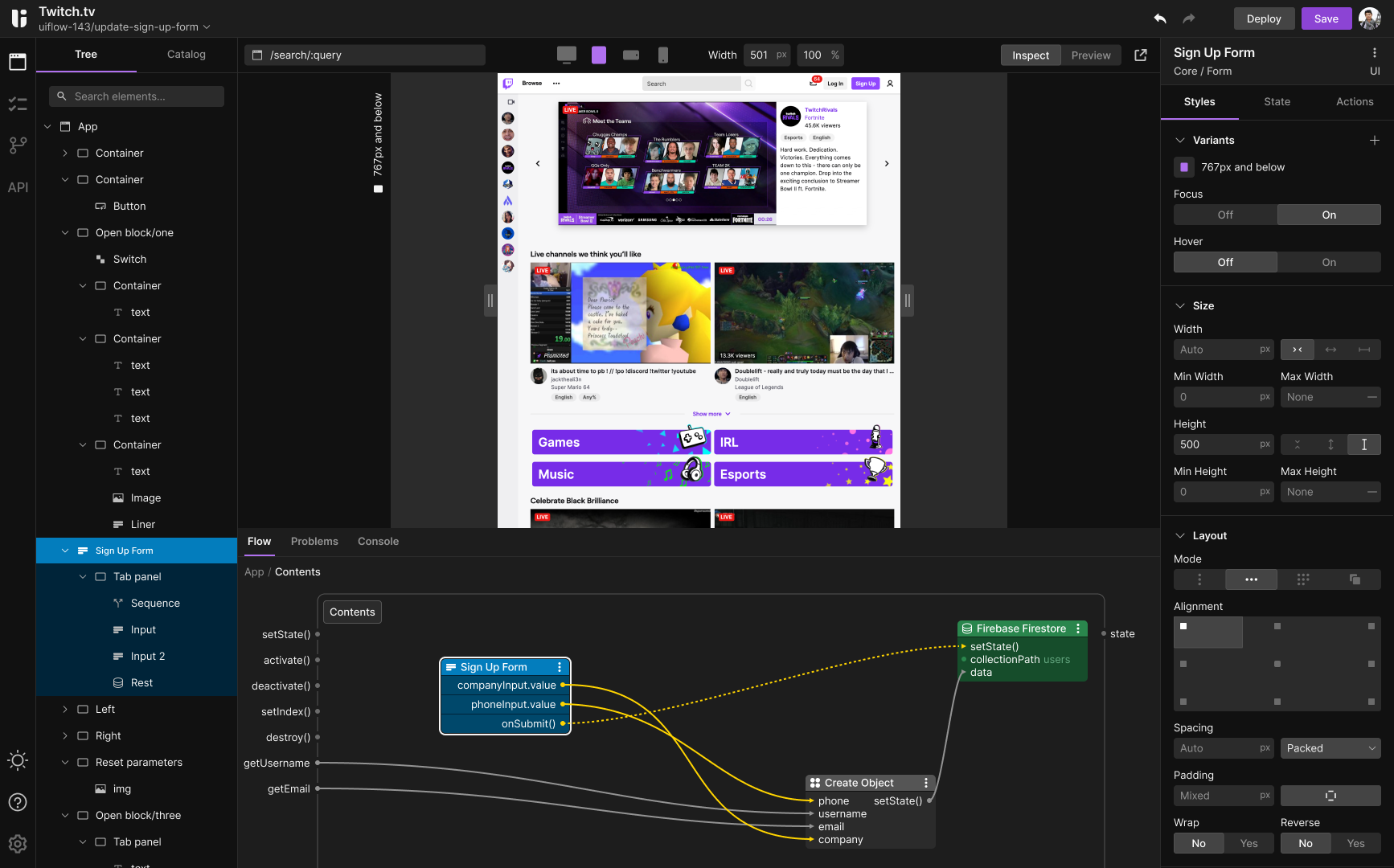
Task: Toggle theme with the sun icon
Action: (x=18, y=760)
